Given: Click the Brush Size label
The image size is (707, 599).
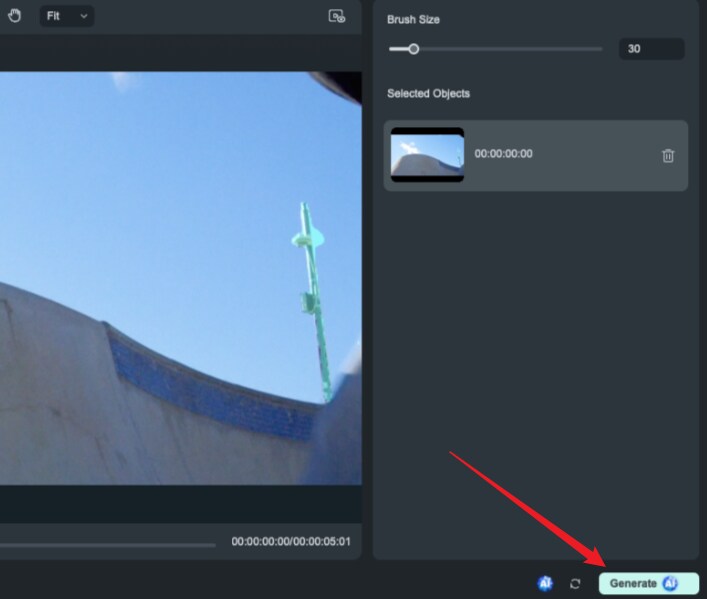Looking at the screenshot, I should [413, 19].
